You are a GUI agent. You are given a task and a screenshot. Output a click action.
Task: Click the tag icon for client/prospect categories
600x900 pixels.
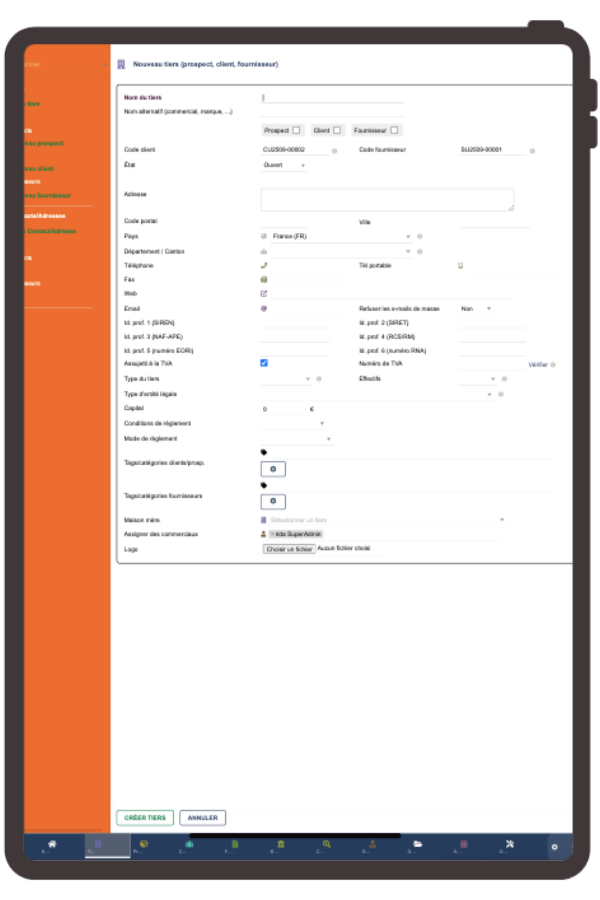coord(264,452)
